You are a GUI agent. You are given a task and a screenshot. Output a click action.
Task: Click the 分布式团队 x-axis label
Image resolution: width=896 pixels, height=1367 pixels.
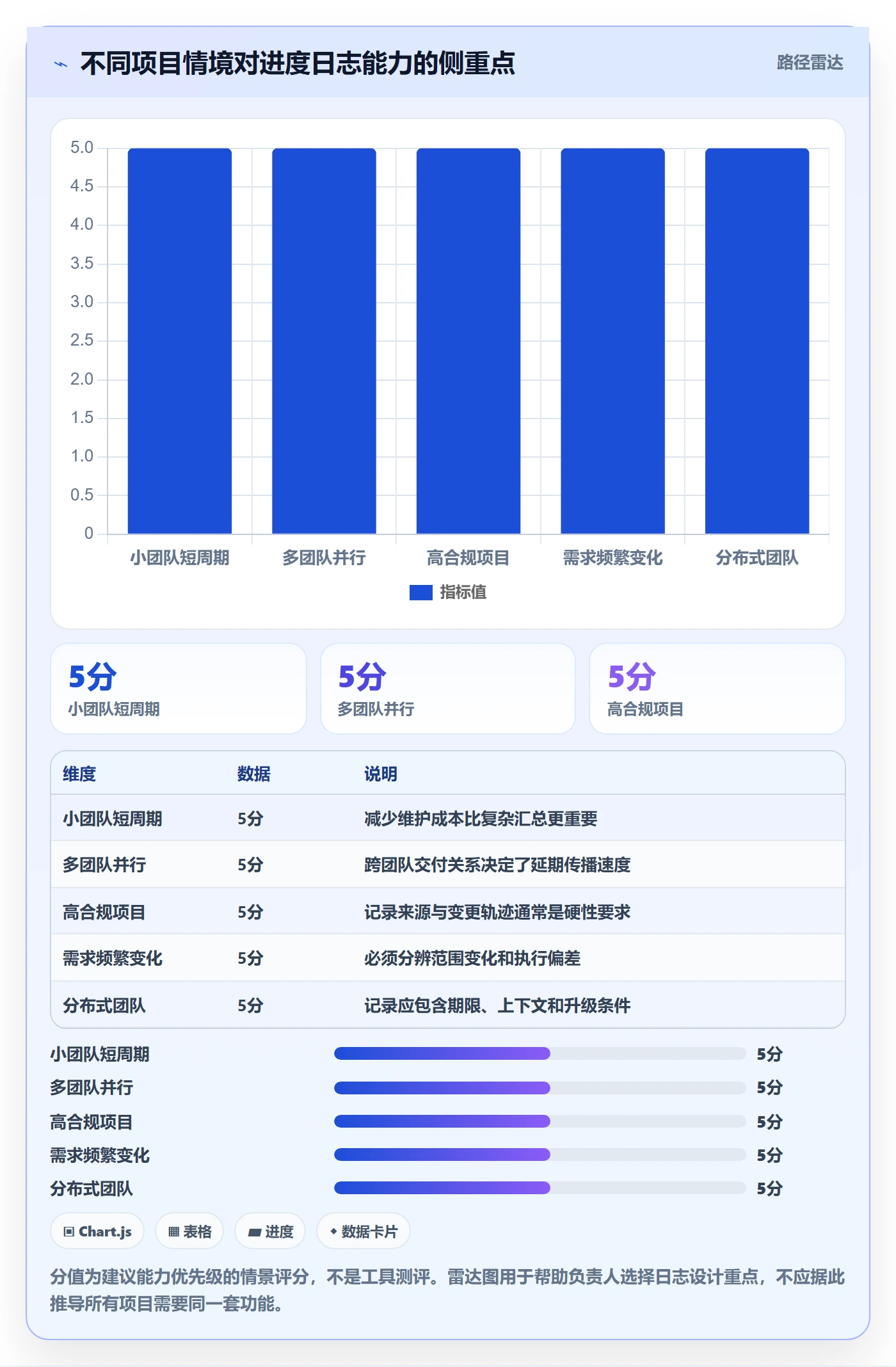click(x=757, y=558)
